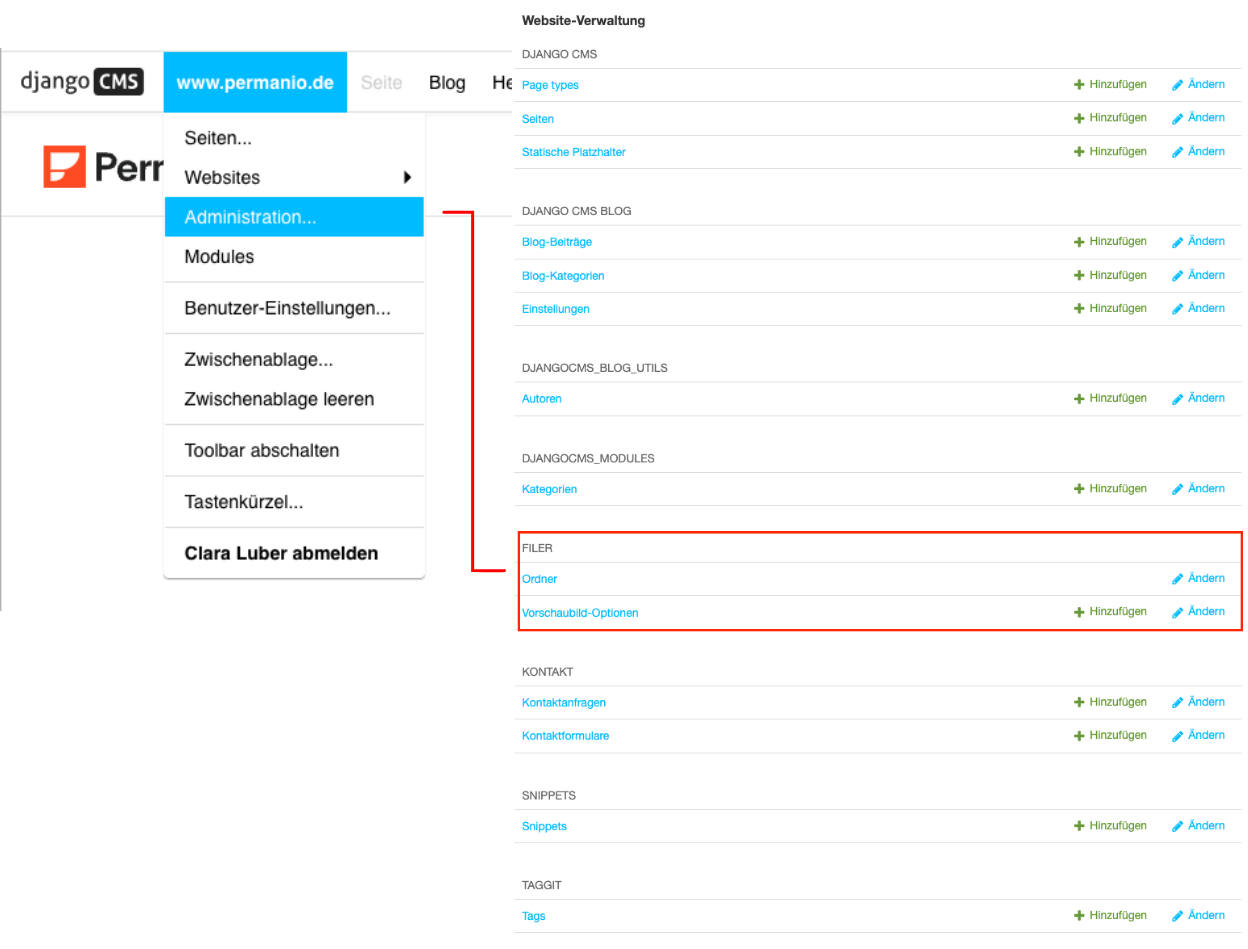This screenshot has width=1248, height=949.
Task: Click Clara Luber abmelden
Action: [x=281, y=553]
